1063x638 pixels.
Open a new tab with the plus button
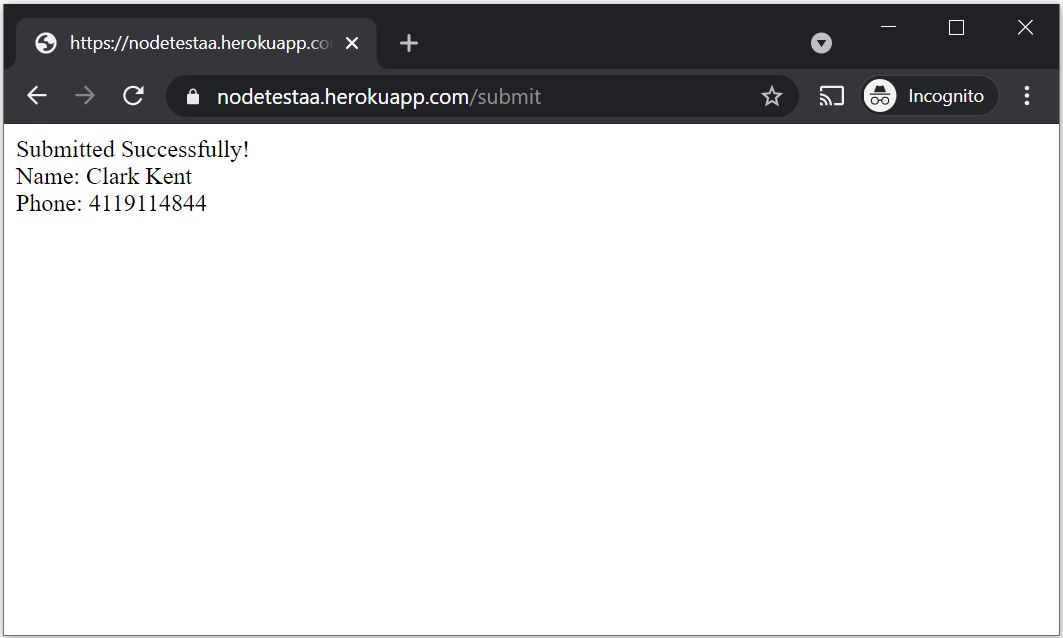pos(408,42)
